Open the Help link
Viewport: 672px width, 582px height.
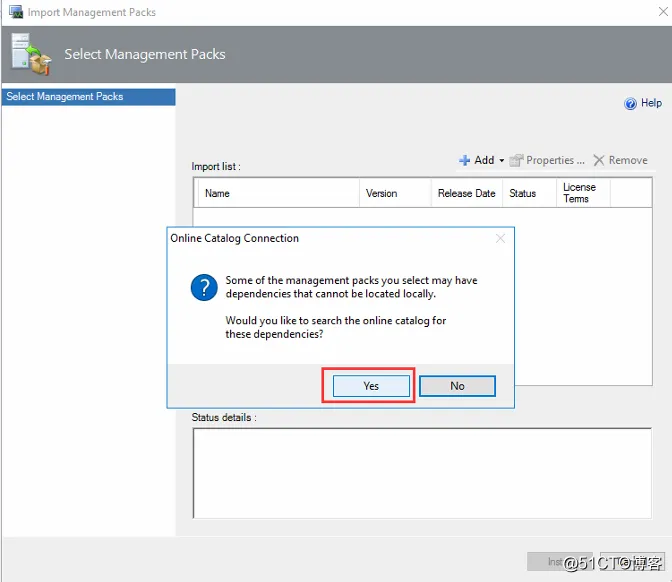tap(651, 103)
